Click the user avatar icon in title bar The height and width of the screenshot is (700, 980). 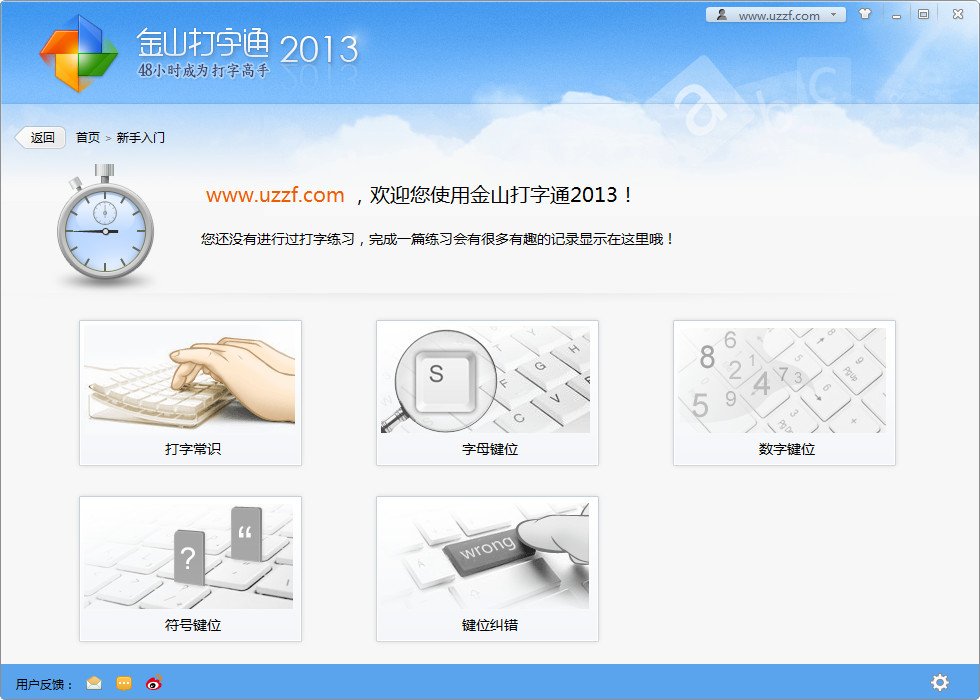[x=722, y=15]
